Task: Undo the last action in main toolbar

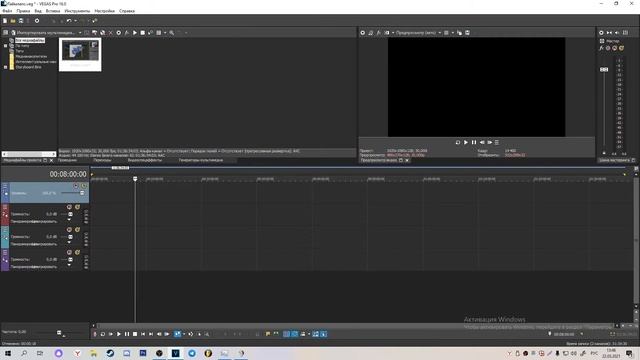Action: (x=69, y=21)
